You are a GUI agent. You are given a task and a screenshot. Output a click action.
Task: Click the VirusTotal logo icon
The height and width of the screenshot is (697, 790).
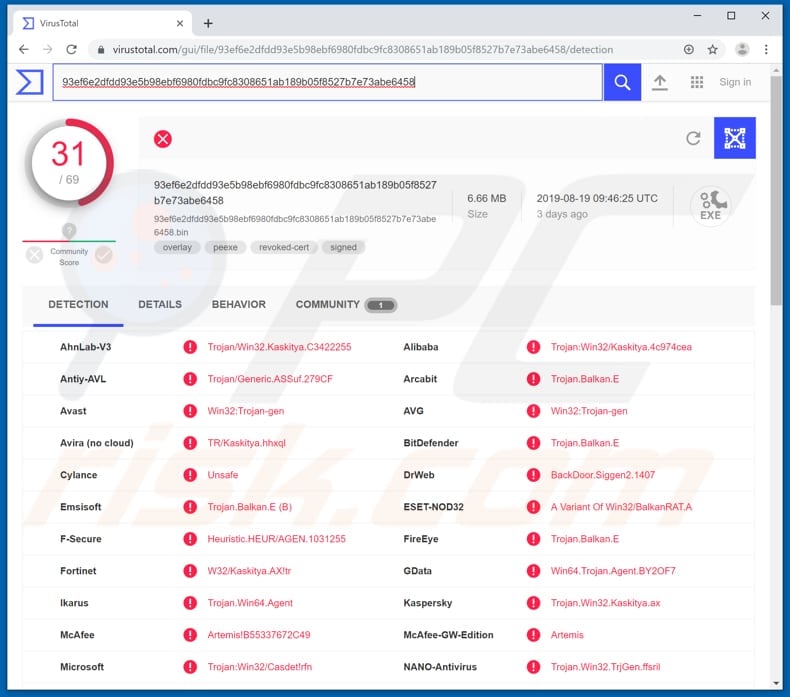point(29,82)
